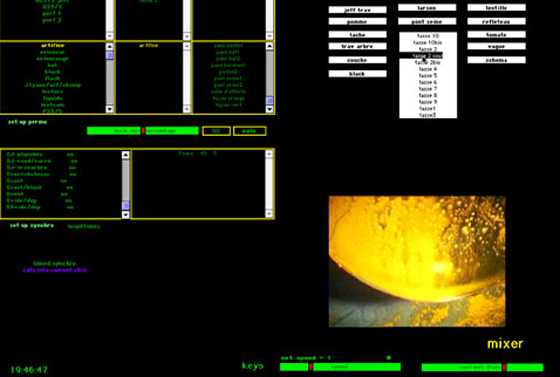Toggle the "auto" yellow-outlined button

point(249,131)
